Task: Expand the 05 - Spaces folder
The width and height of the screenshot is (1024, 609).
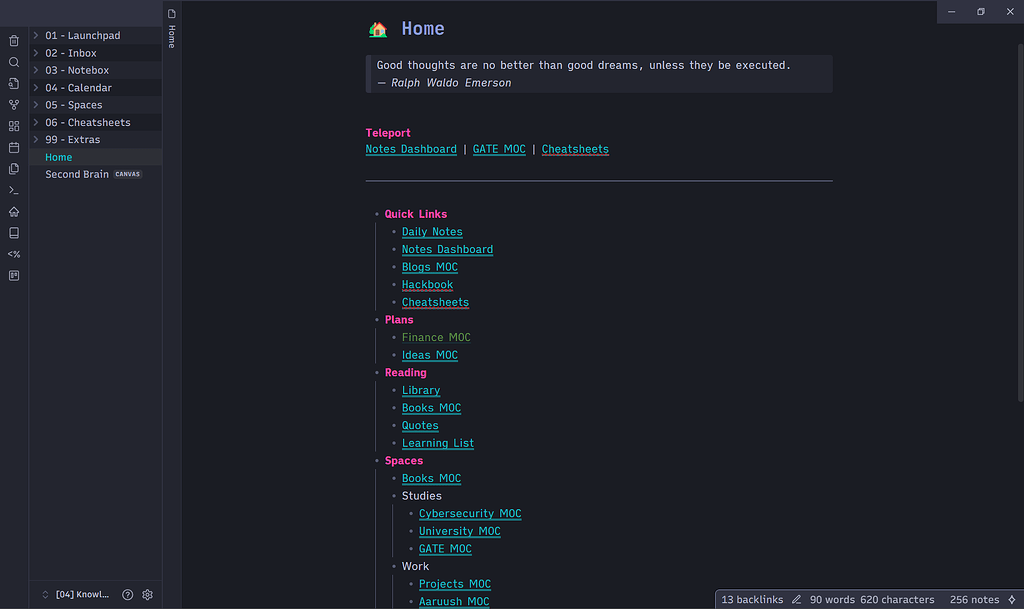Action: coord(37,105)
